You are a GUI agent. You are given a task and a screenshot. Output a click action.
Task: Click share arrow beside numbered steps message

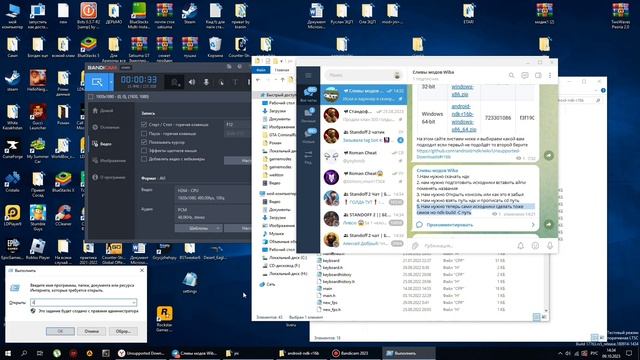(549, 224)
